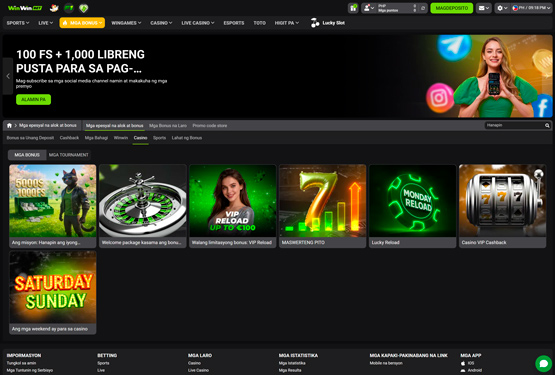Go to the previous banner slide arrow

[8, 76]
